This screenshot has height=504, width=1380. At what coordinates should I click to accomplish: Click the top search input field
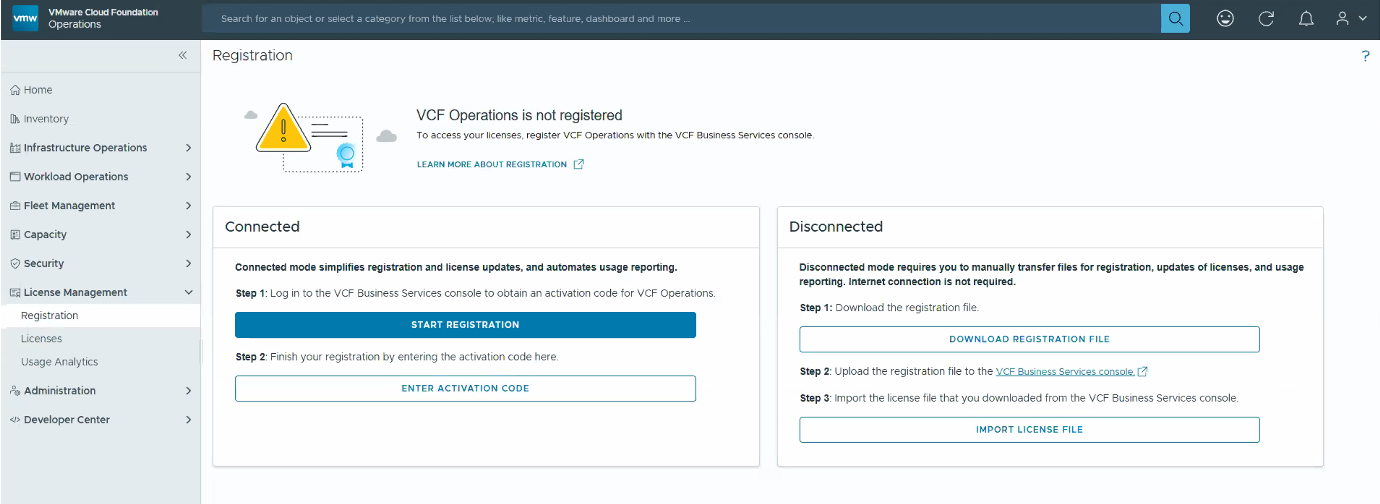click(681, 18)
